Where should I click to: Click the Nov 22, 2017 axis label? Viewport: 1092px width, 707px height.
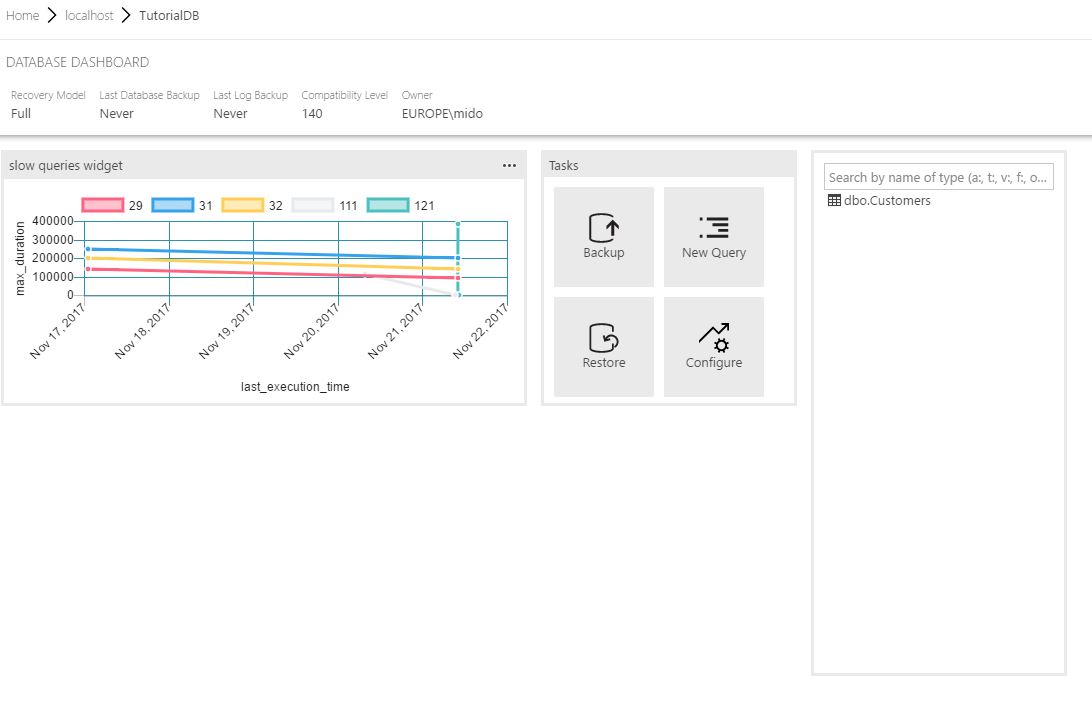(480, 332)
